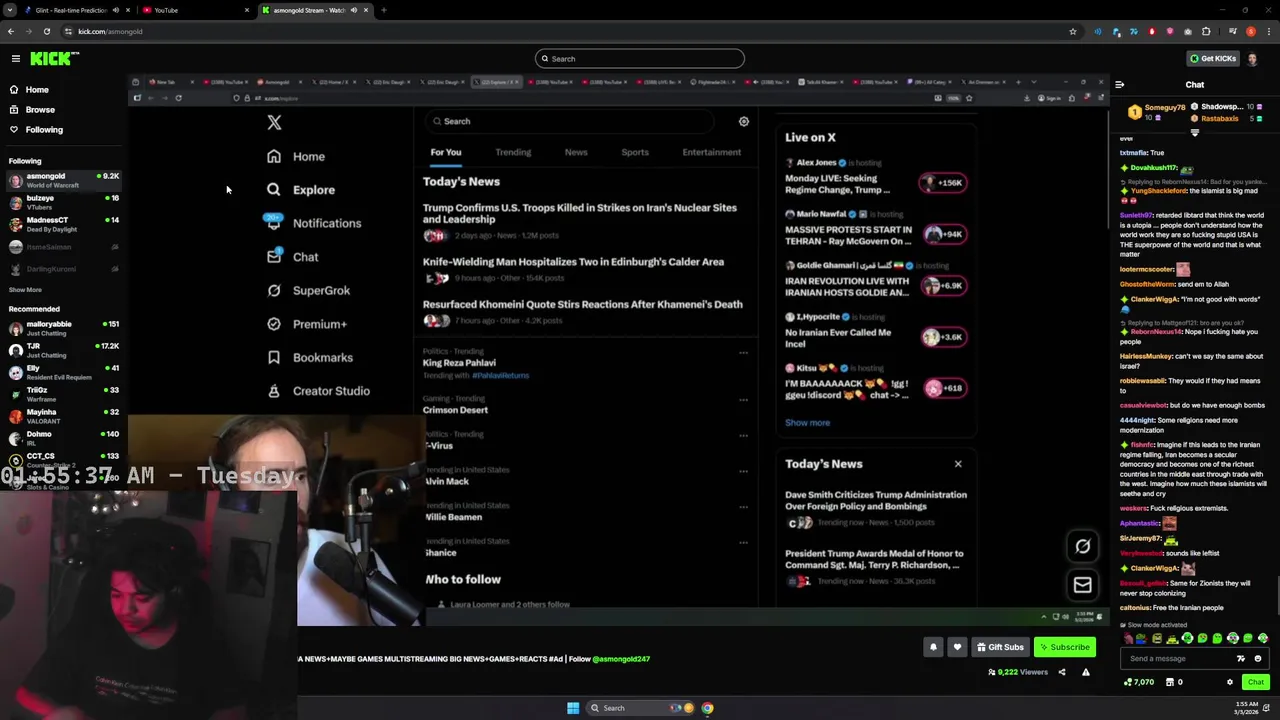Open the channel points balance 7,070
The width and height of the screenshot is (1280, 720).
click(x=1139, y=682)
